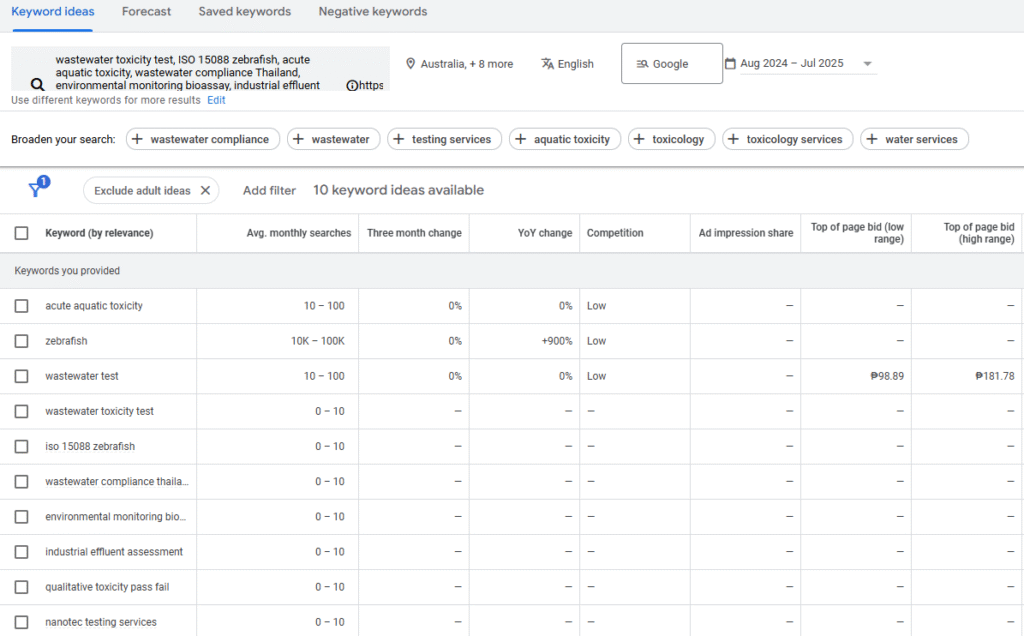
Task: Add 'wastewater compliance' to broaden search
Action: pos(199,140)
